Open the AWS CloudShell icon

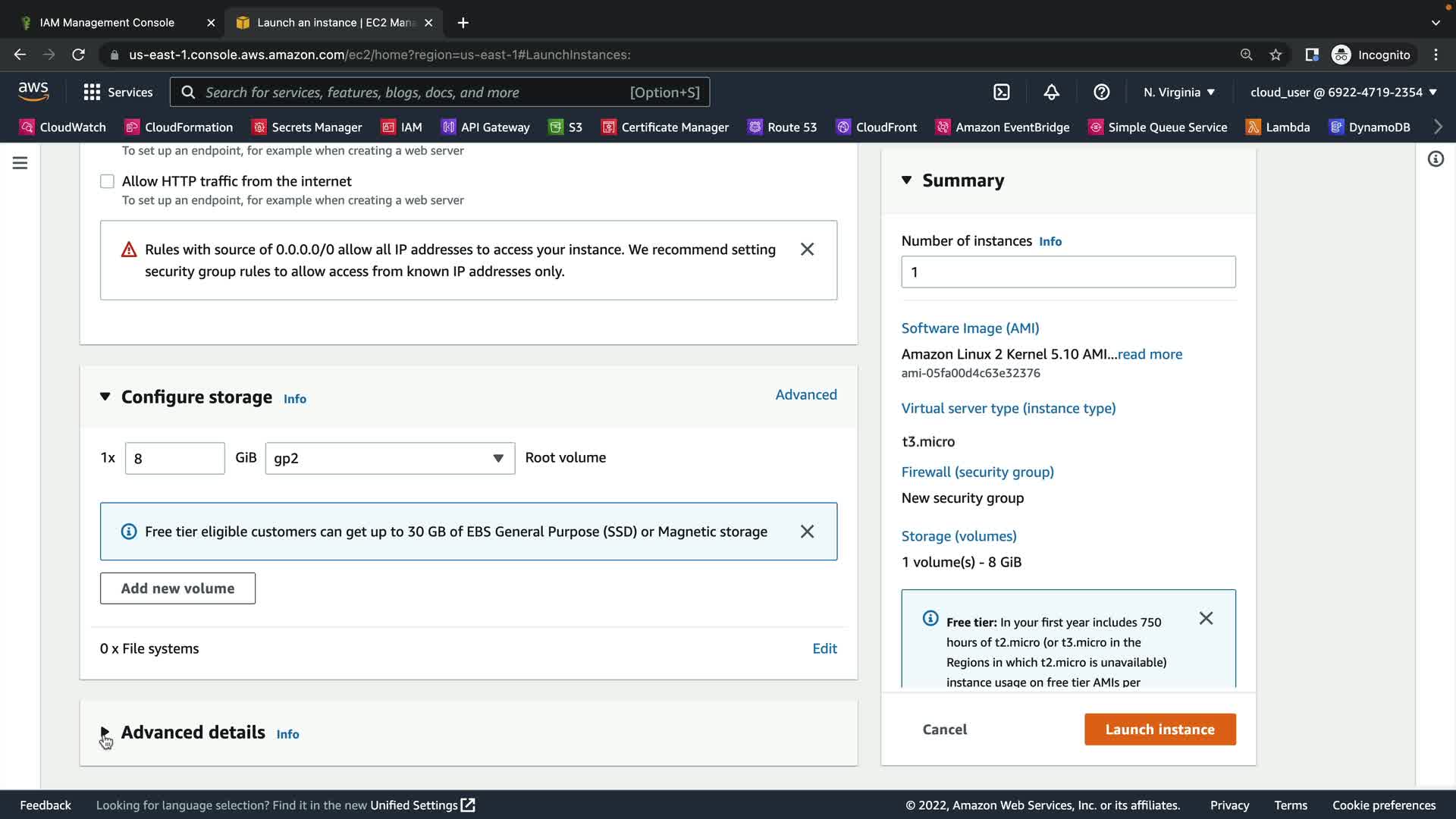tap(1002, 93)
